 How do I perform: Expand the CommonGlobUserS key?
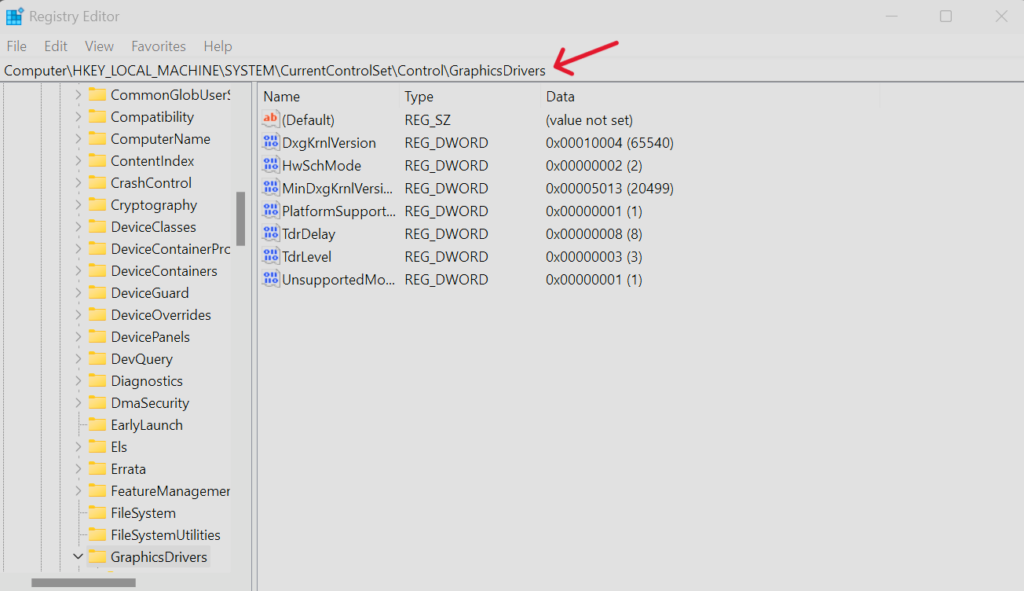coord(78,95)
